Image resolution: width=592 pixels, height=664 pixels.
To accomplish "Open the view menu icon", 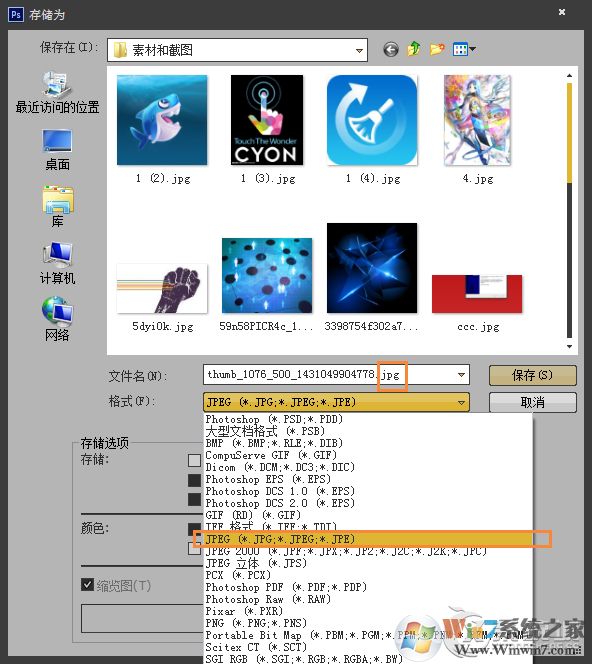I will pyautogui.click(x=464, y=50).
